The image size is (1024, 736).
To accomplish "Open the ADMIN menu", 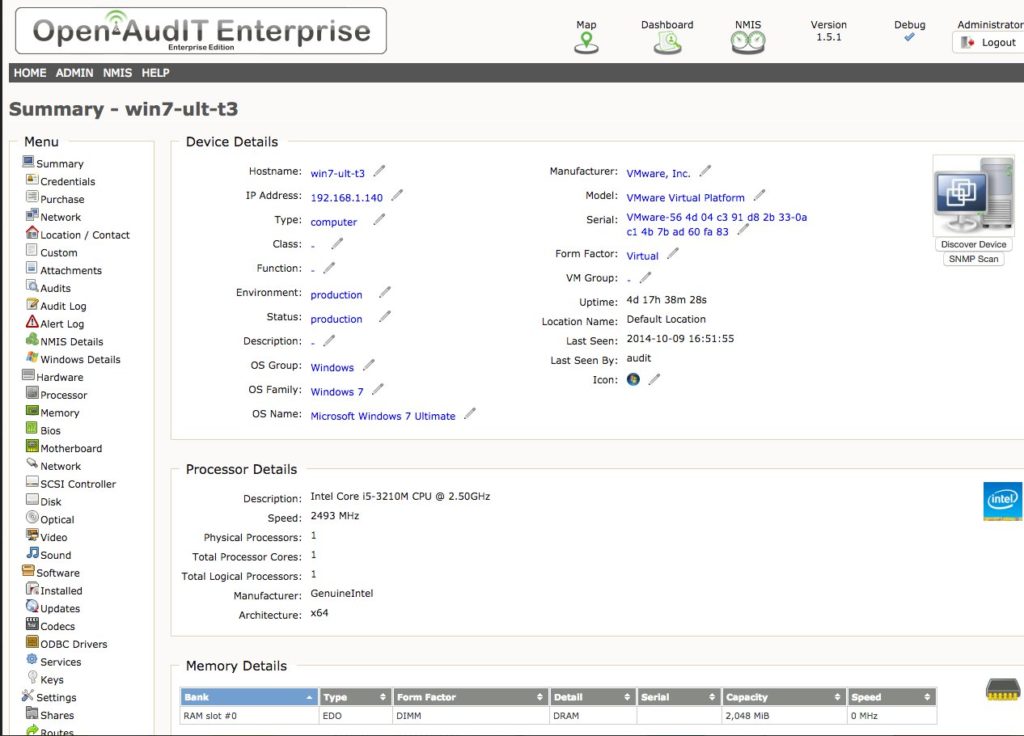I will click(74, 72).
